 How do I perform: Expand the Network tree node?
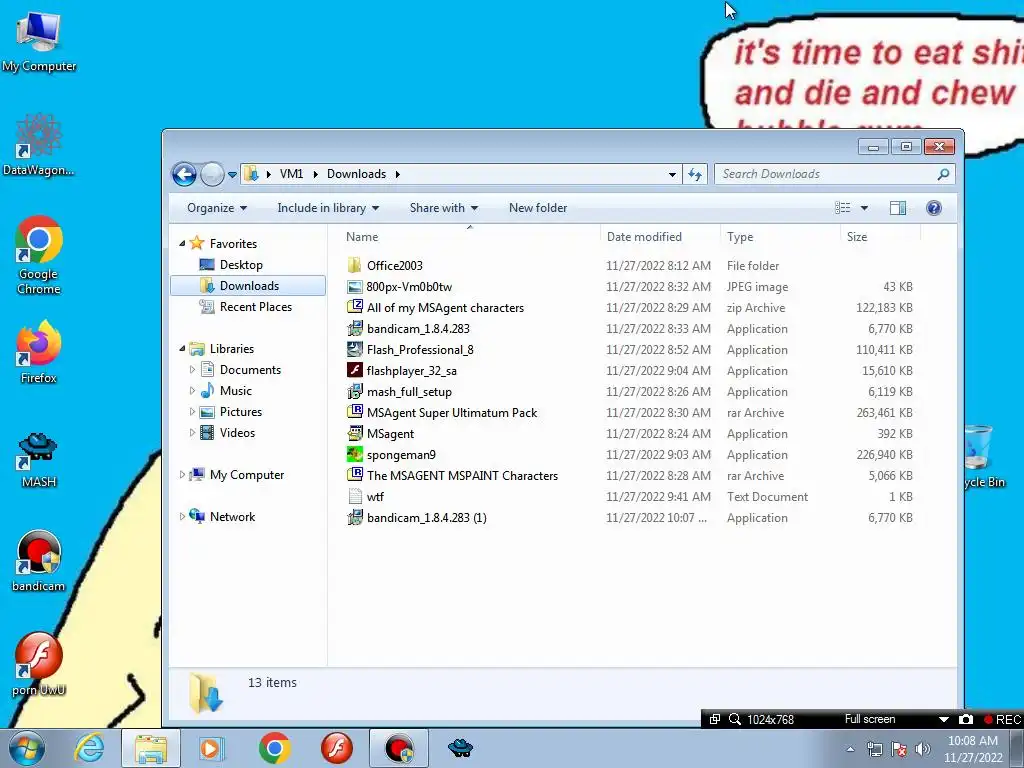point(182,517)
